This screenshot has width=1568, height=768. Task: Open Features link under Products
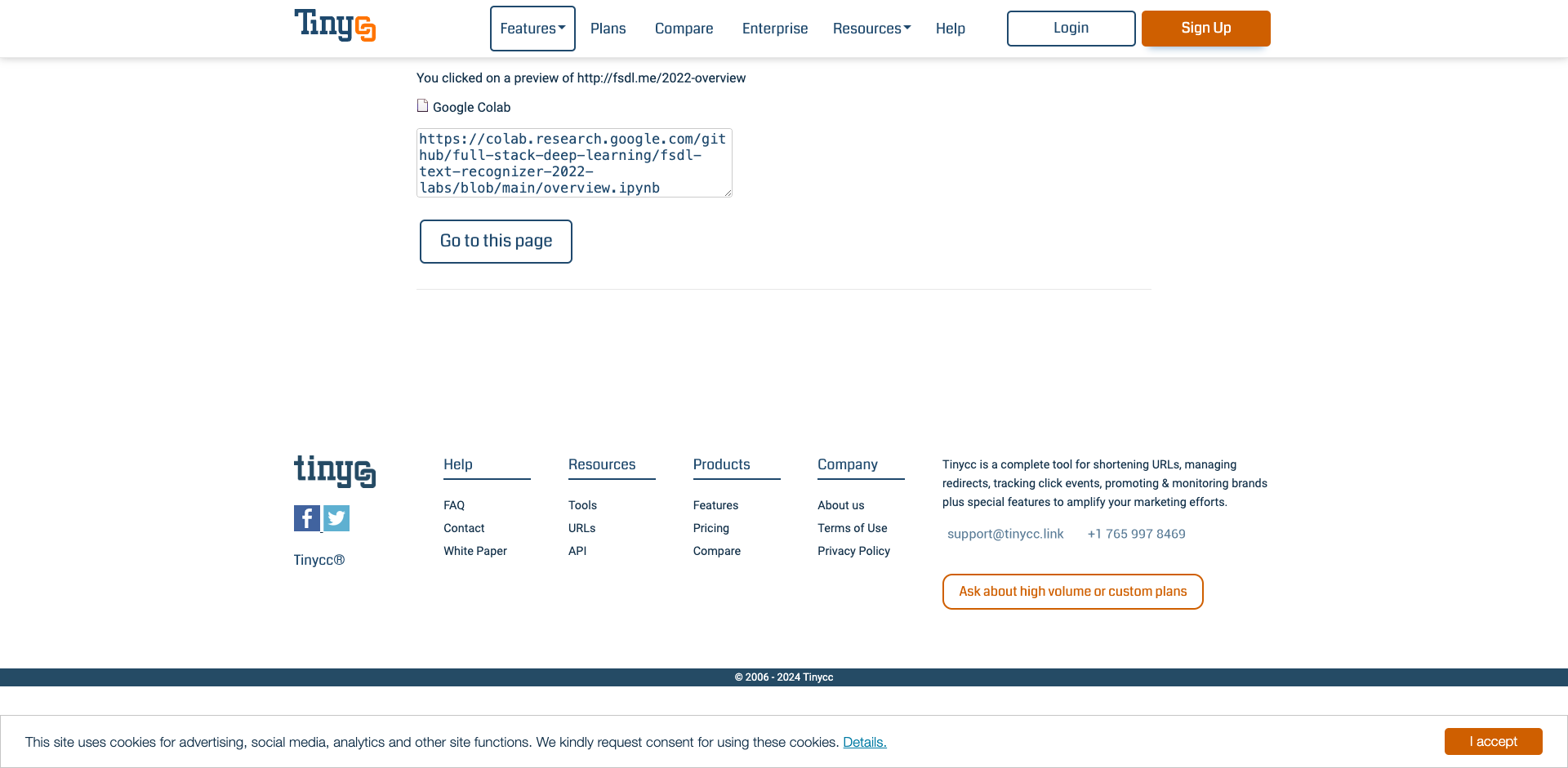pyautogui.click(x=715, y=505)
